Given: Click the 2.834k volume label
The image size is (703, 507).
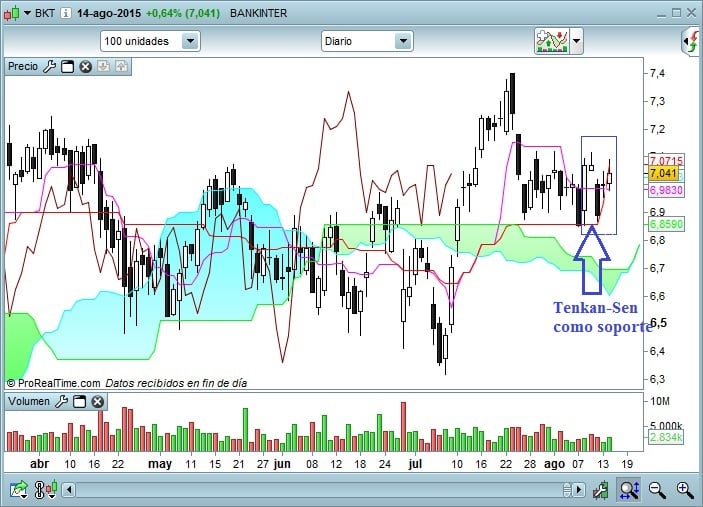Looking at the screenshot, I should pos(666,438).
